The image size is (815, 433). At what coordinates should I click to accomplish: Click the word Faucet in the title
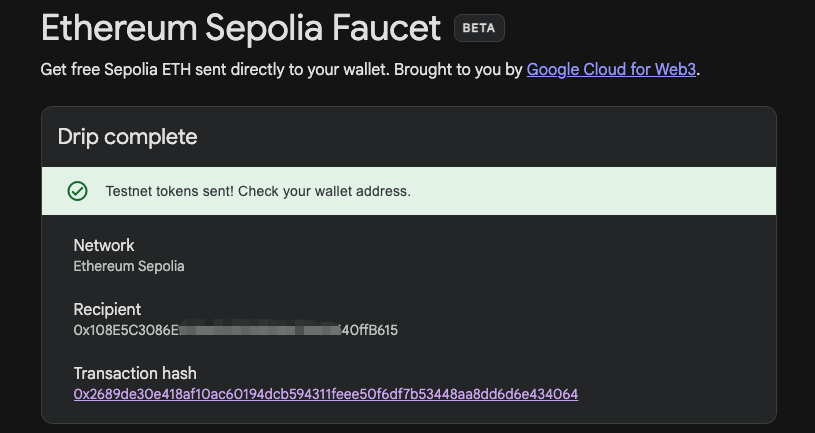(x=386, y=28)
